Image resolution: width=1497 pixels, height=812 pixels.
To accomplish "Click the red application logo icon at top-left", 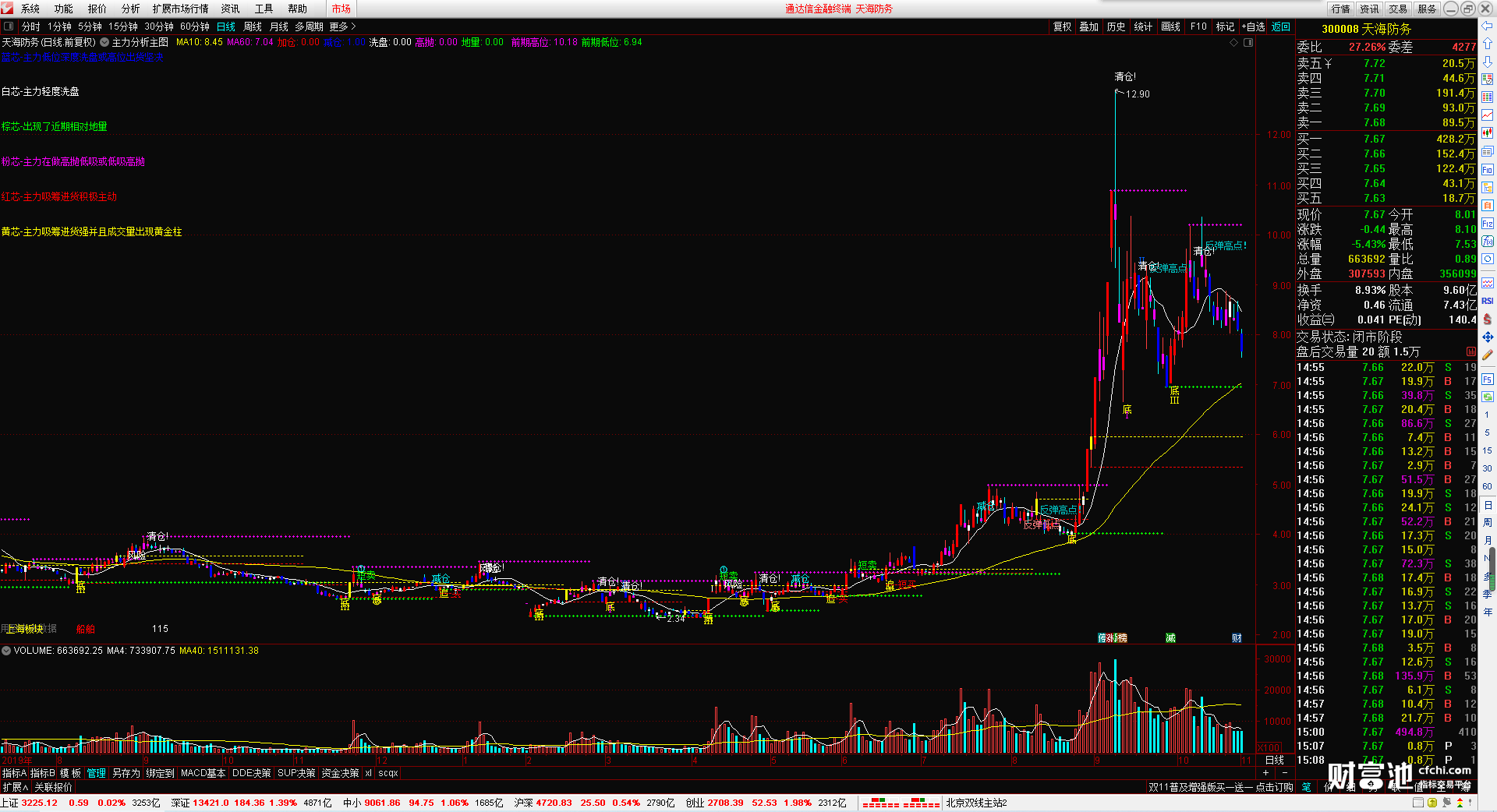I will 7,8.
